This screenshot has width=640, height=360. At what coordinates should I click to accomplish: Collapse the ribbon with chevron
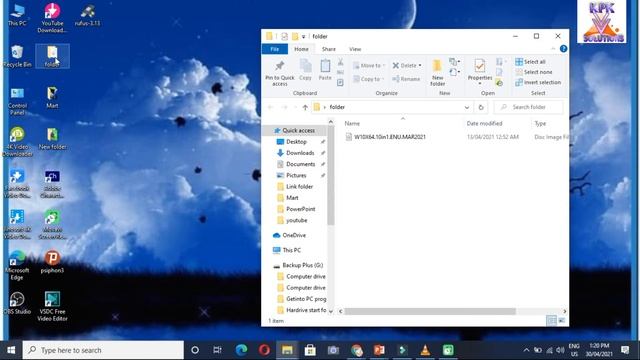(553, 49)
